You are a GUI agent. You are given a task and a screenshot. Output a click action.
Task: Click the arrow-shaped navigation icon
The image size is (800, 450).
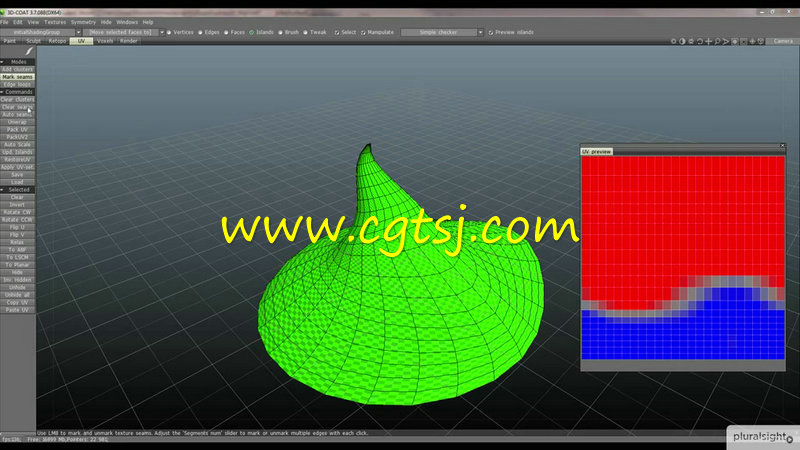pos(726,41)
